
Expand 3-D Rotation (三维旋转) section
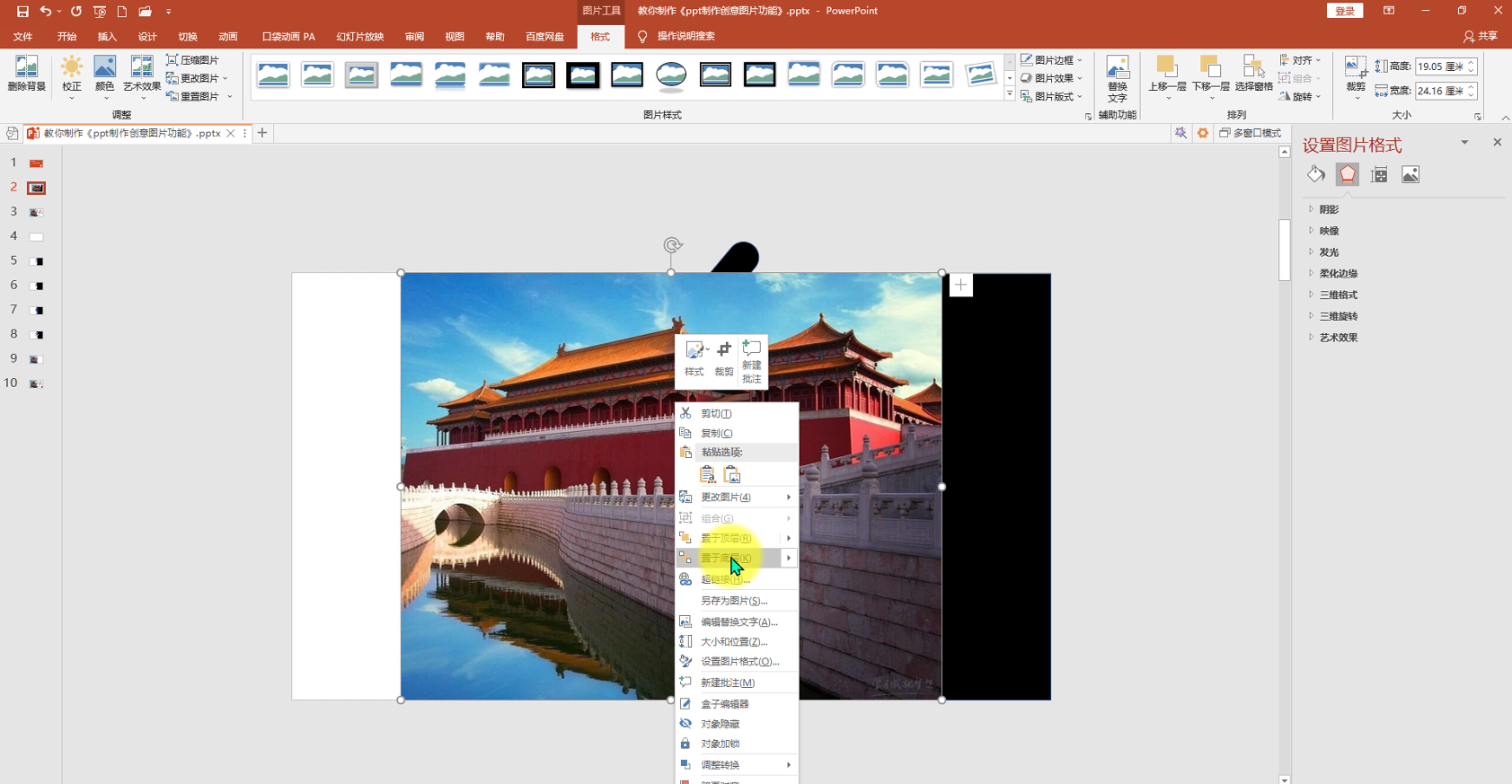tap(1338, 316)
